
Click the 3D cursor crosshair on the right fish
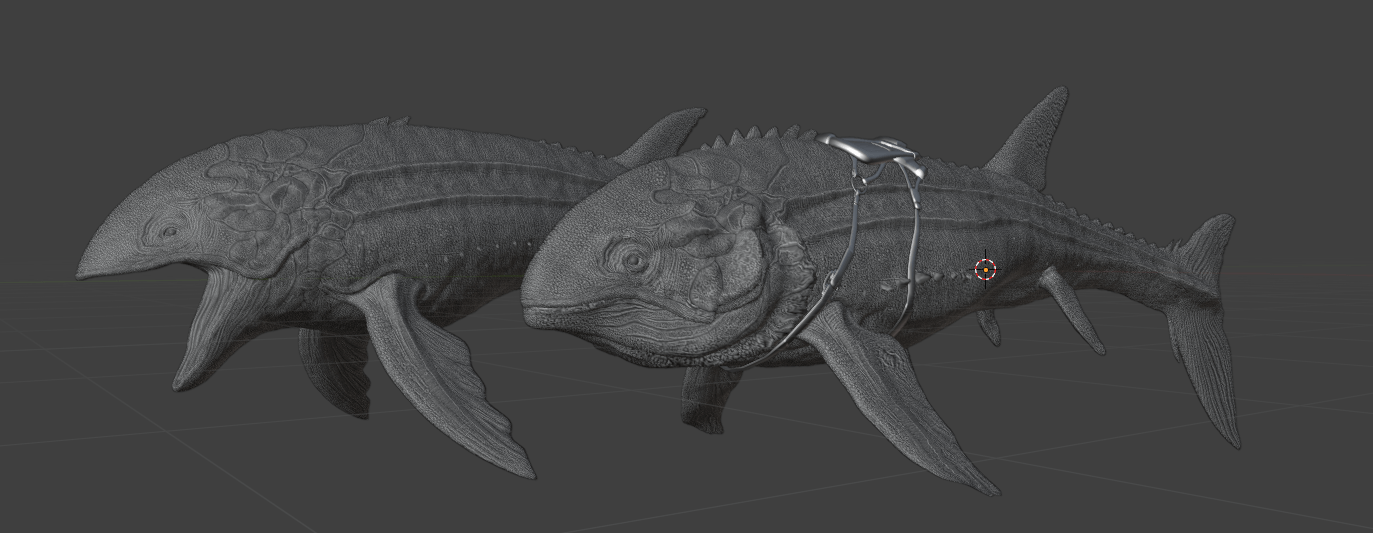click(x=985, y=268)
